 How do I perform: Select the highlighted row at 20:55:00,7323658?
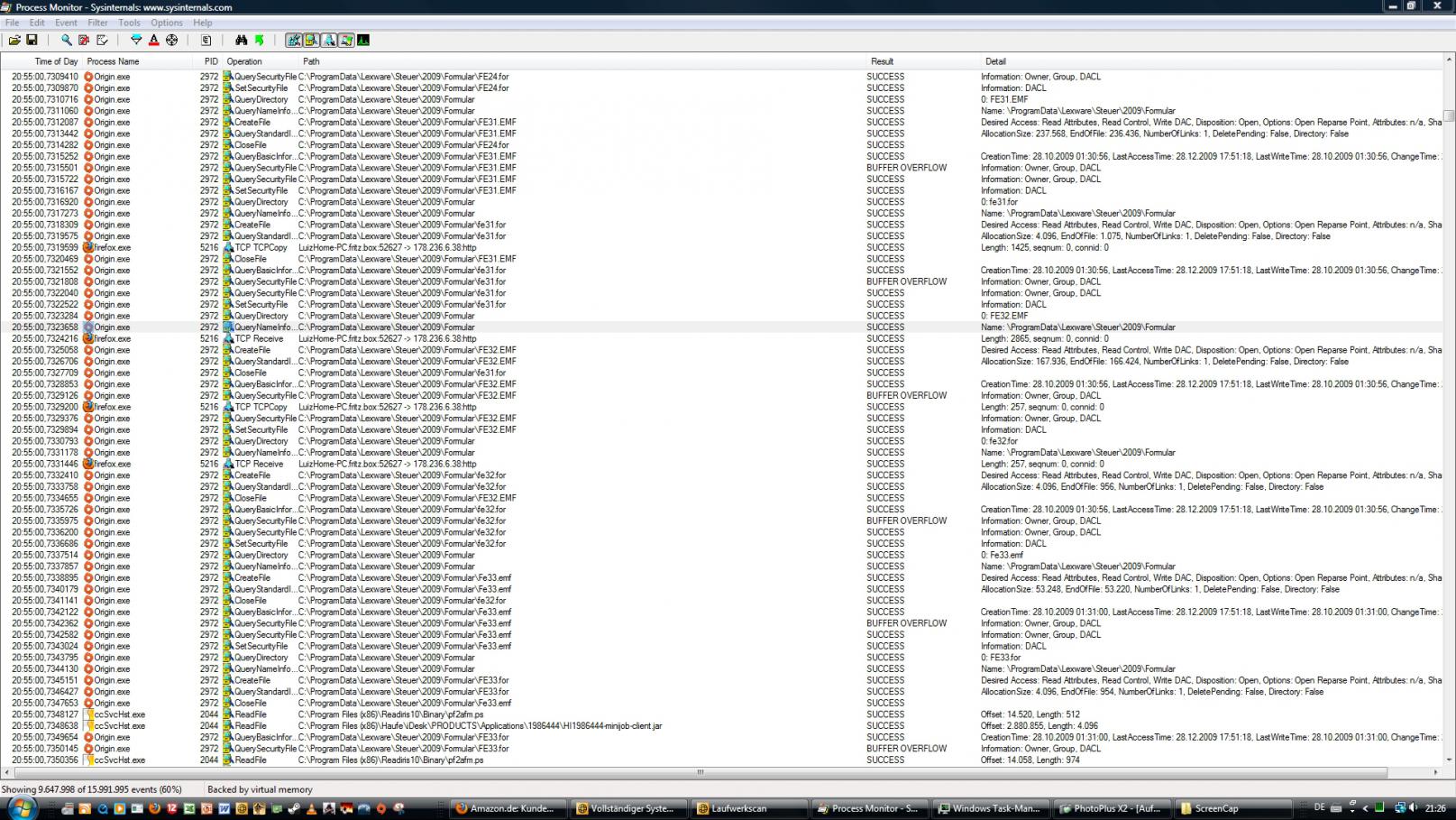pyautogui.click(x=721, y=327)
